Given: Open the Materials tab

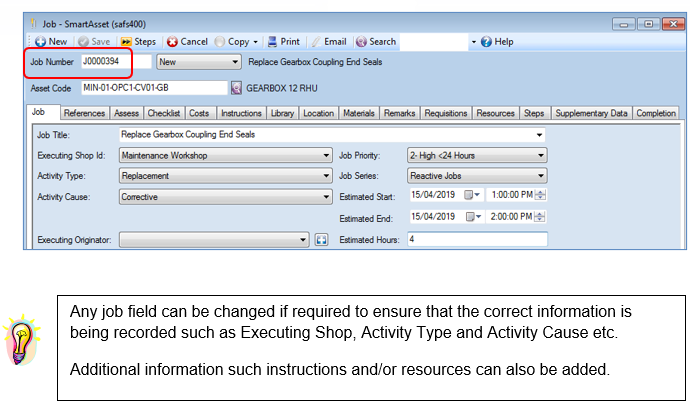Looking at the screenshot, I should click(x=359, y=113).
